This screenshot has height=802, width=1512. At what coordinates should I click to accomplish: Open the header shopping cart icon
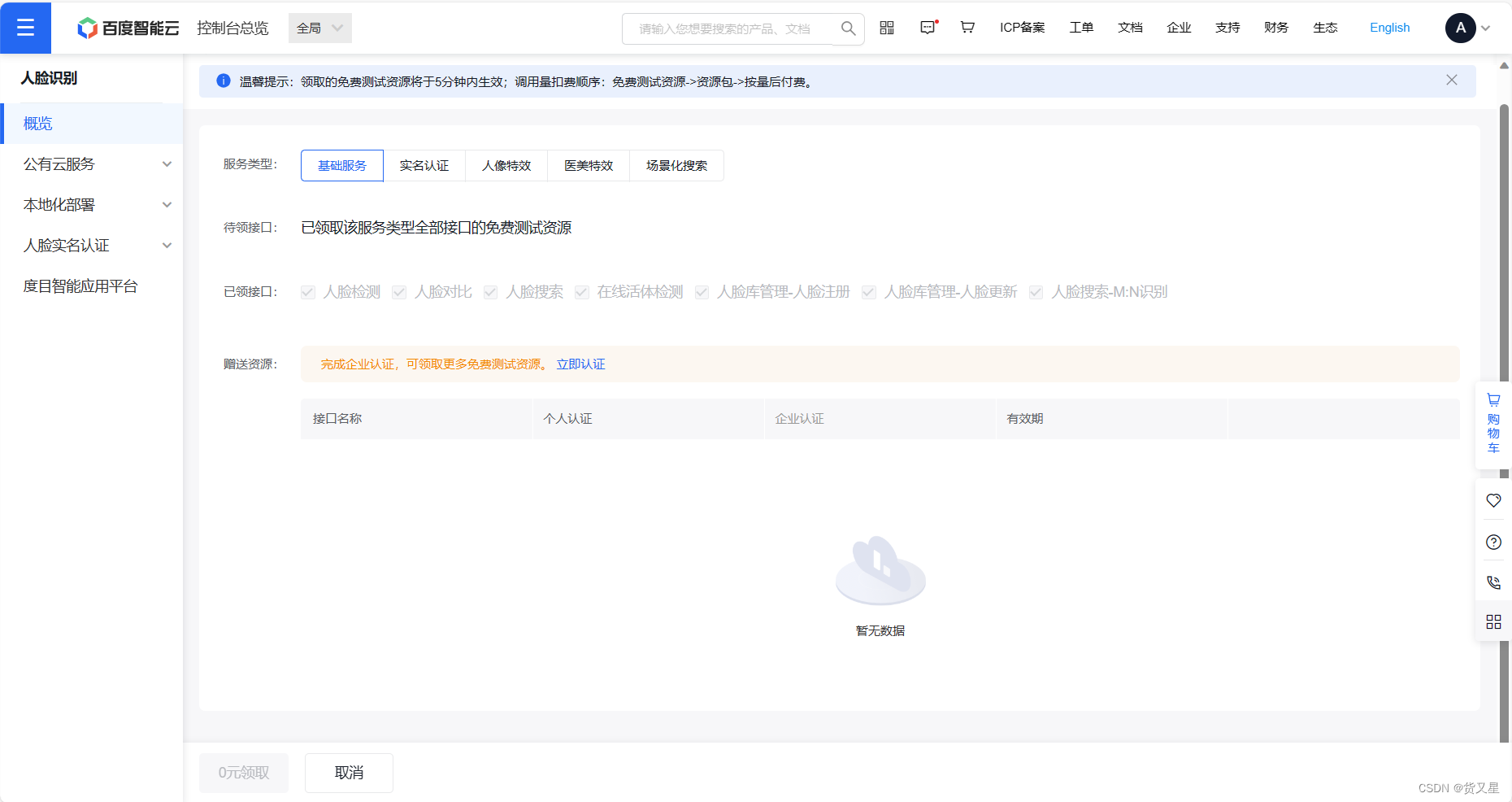pos(967,28)
